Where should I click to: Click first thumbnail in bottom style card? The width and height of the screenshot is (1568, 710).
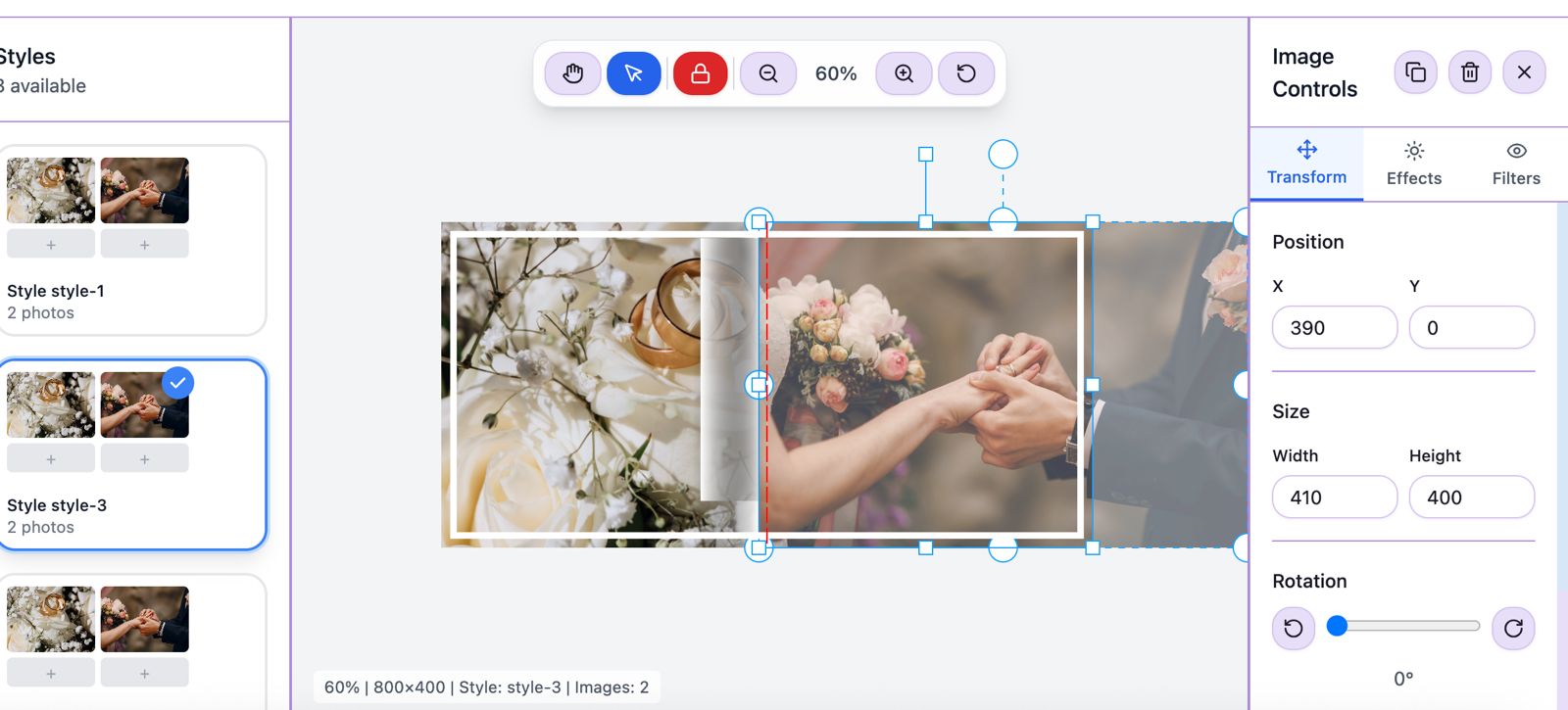click(x=51, y=619)
